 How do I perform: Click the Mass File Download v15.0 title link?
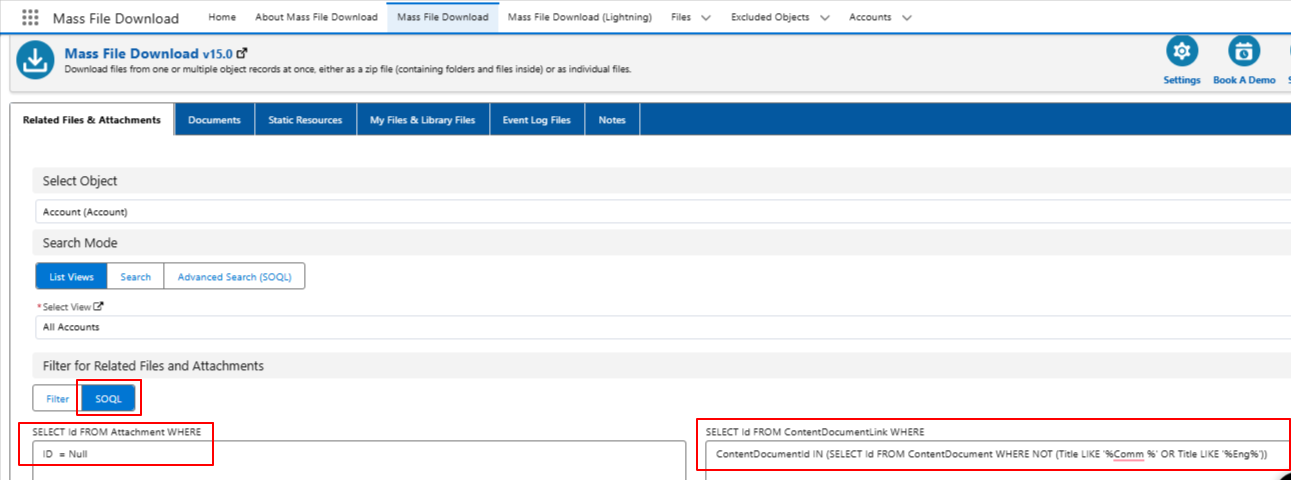pos(148,53)
